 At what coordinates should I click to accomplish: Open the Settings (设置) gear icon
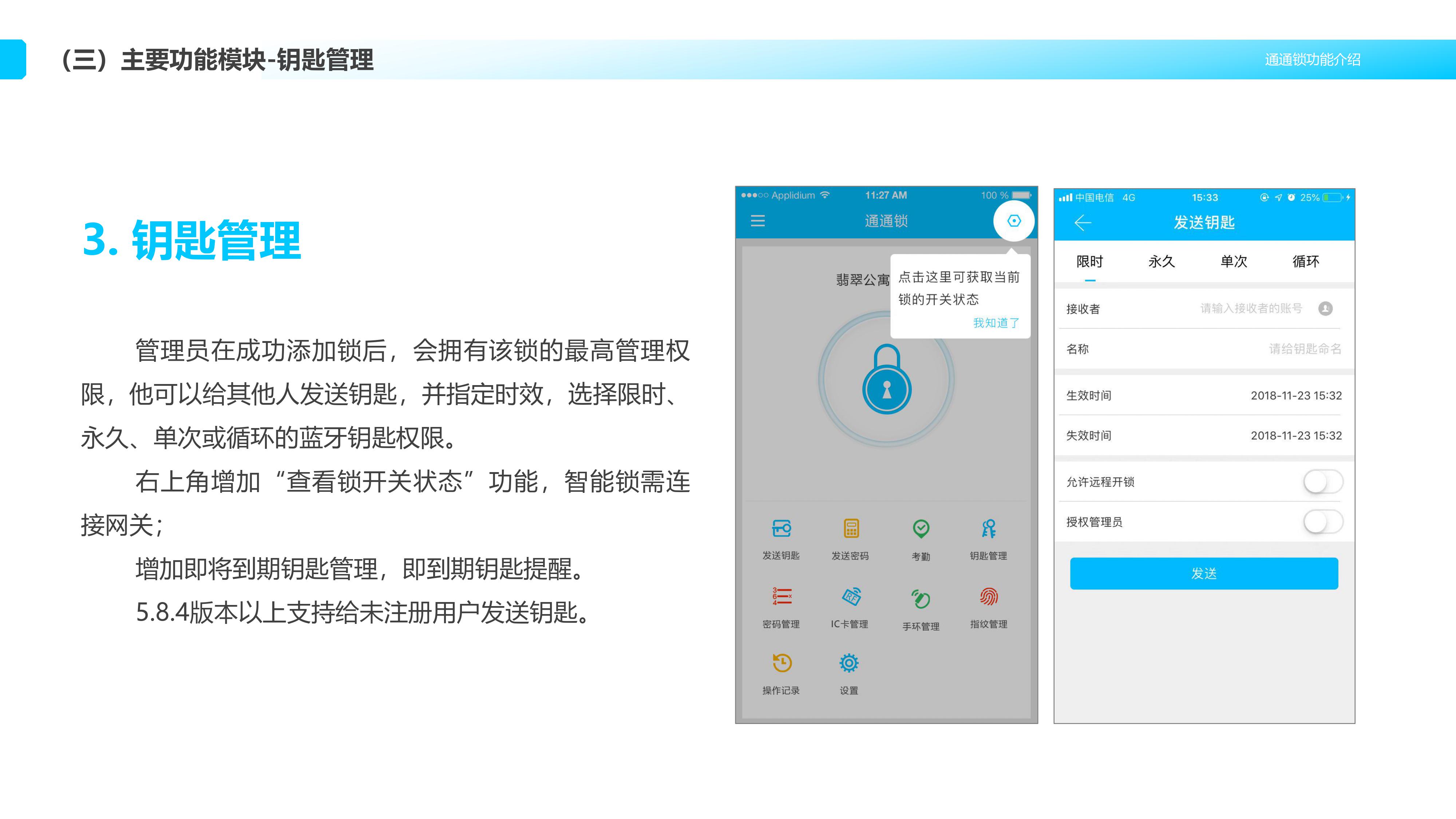coord(849,664)
